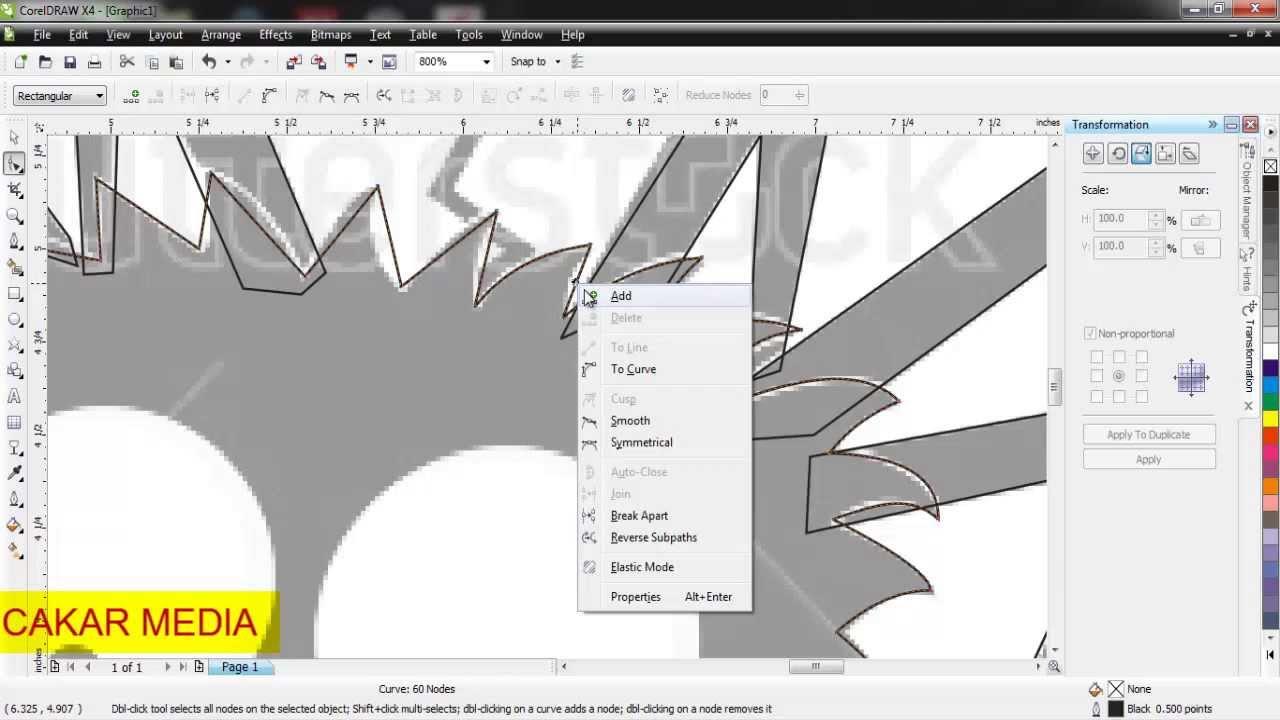The height and width of the screenshot is (720, 1280).
Task: Select the Shape tool in toolbox
Action: click(x=14, y=163)
